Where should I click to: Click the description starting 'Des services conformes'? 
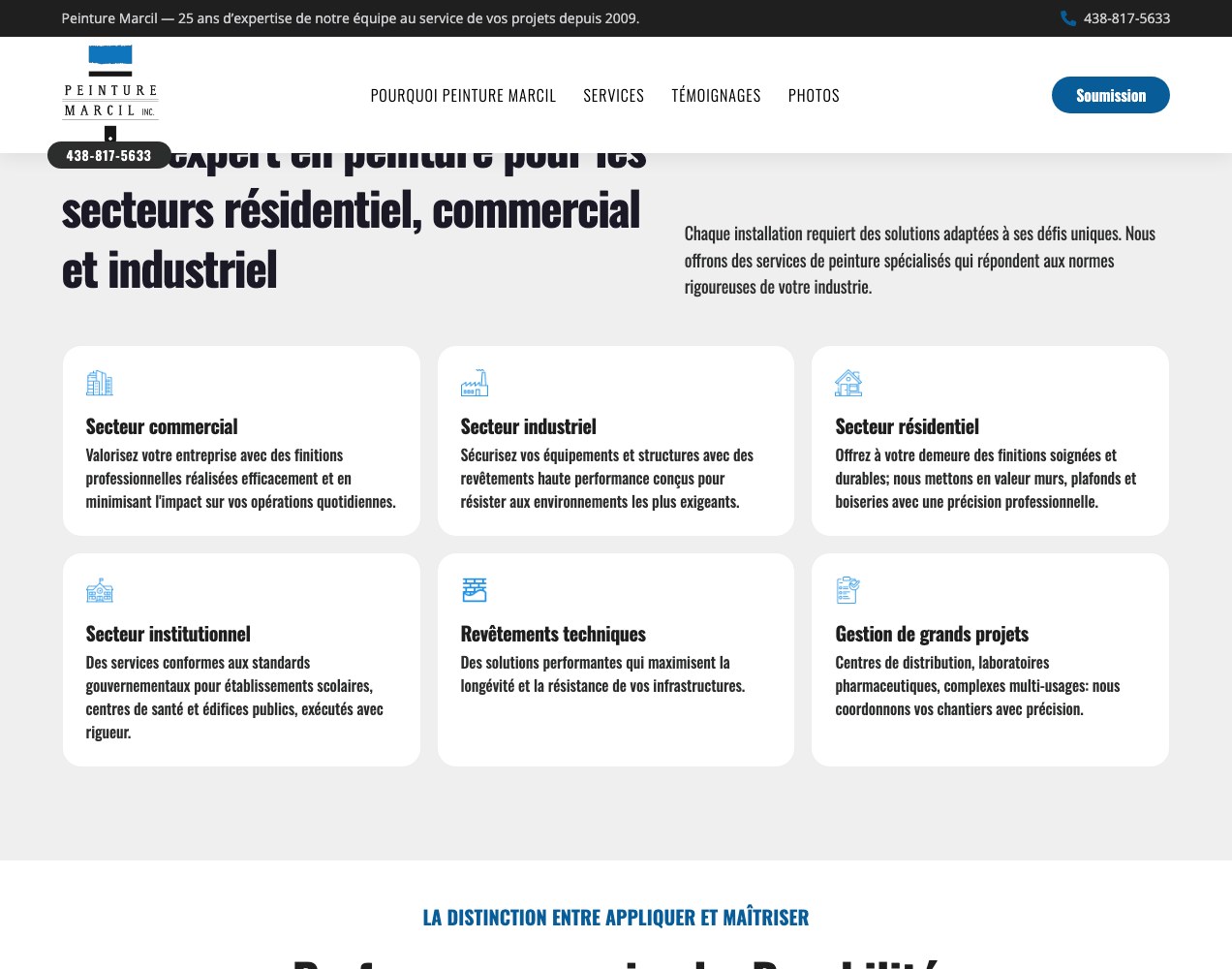234,698
